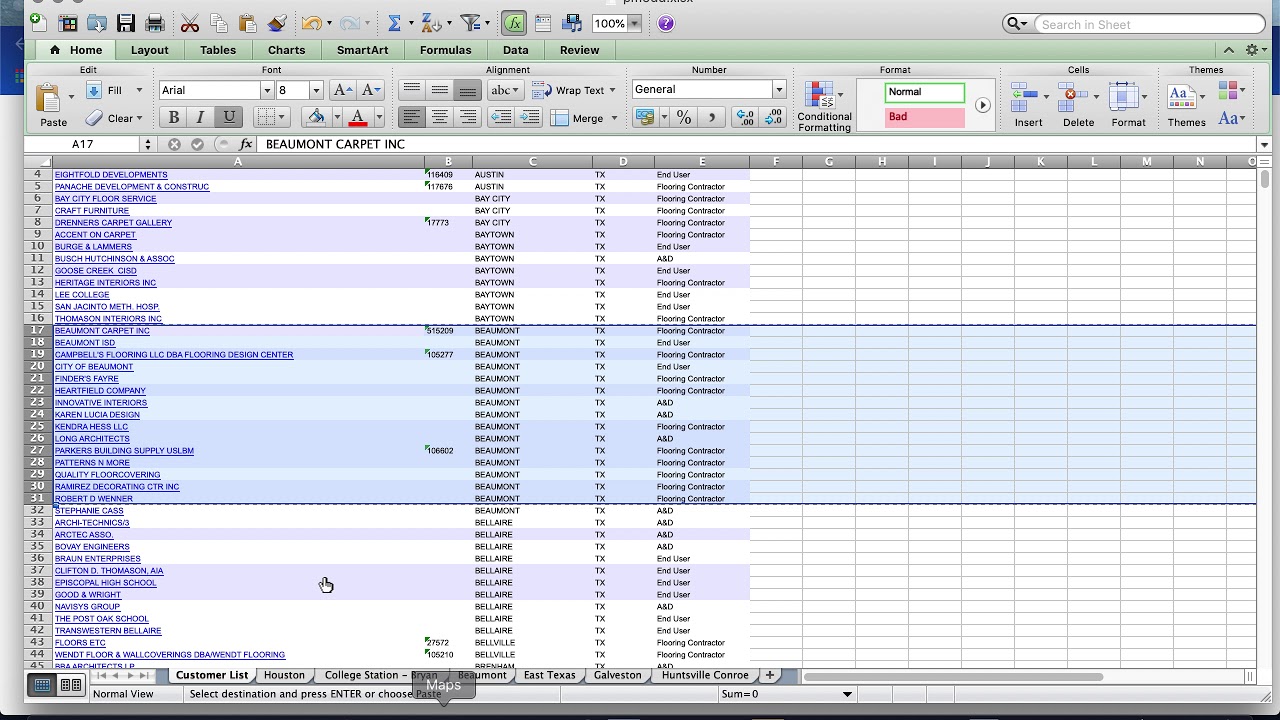This screenshot has width=1280, height=720.
Task: Create a new workbook from the toolbar
Action: 37,23
